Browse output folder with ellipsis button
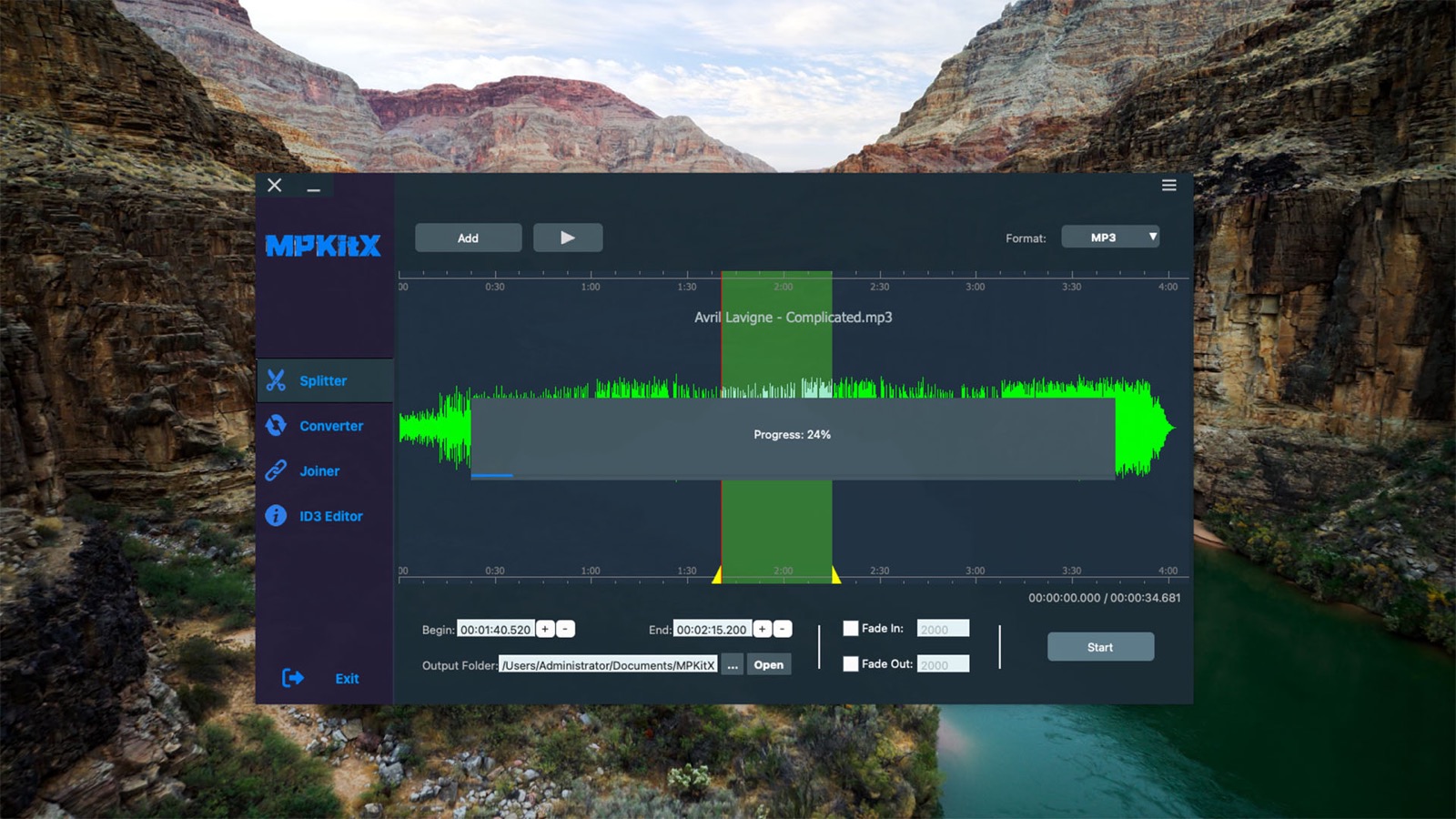 point(733,665)
